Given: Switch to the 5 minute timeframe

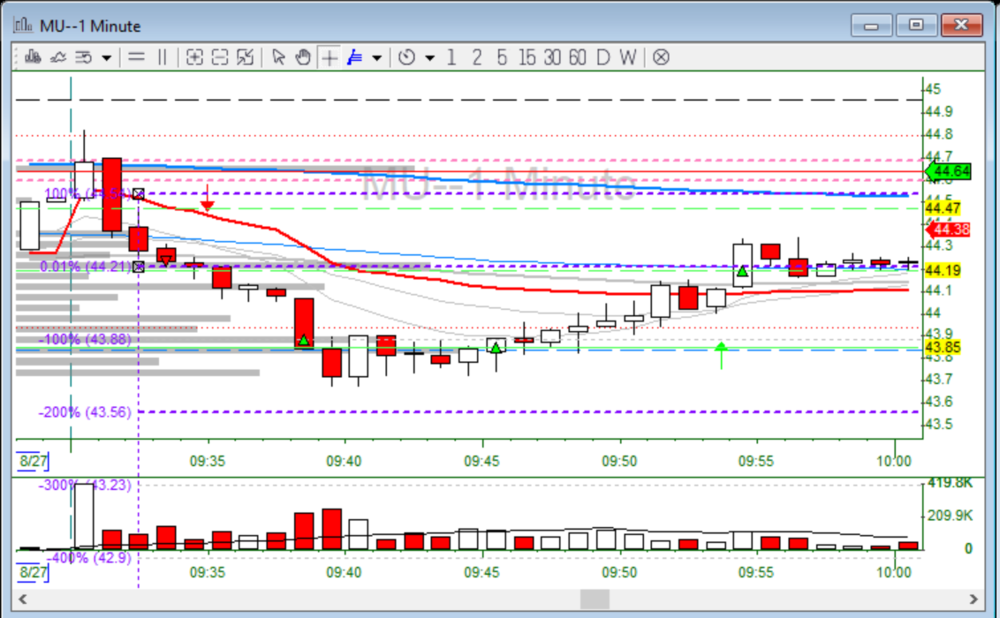Looking at the screenshot, I should point(501,57).
